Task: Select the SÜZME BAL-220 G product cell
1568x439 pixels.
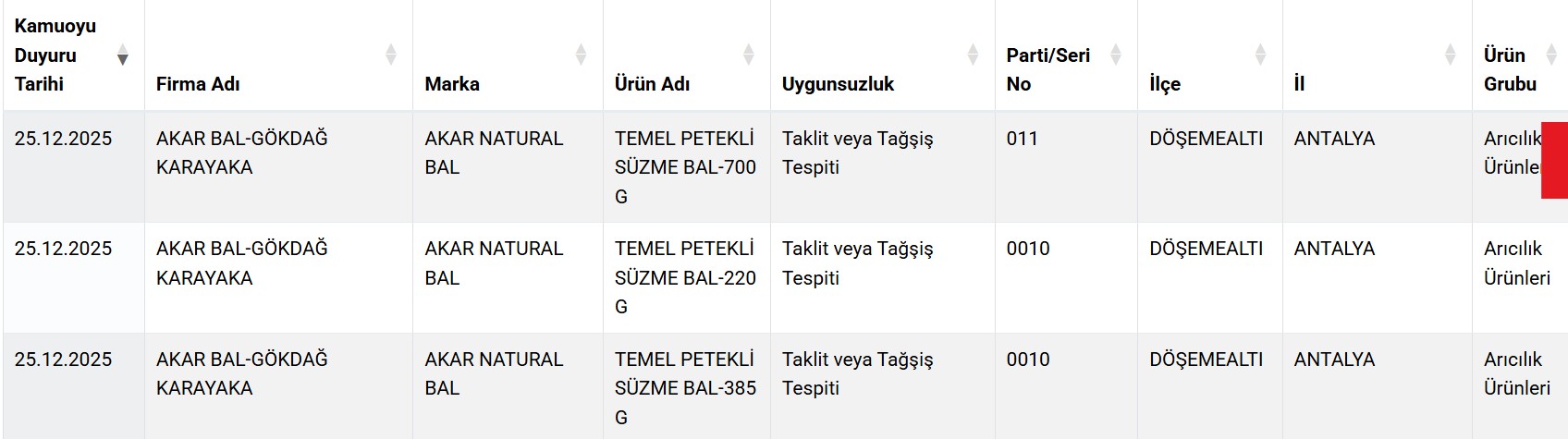Action: pos(685,277)
